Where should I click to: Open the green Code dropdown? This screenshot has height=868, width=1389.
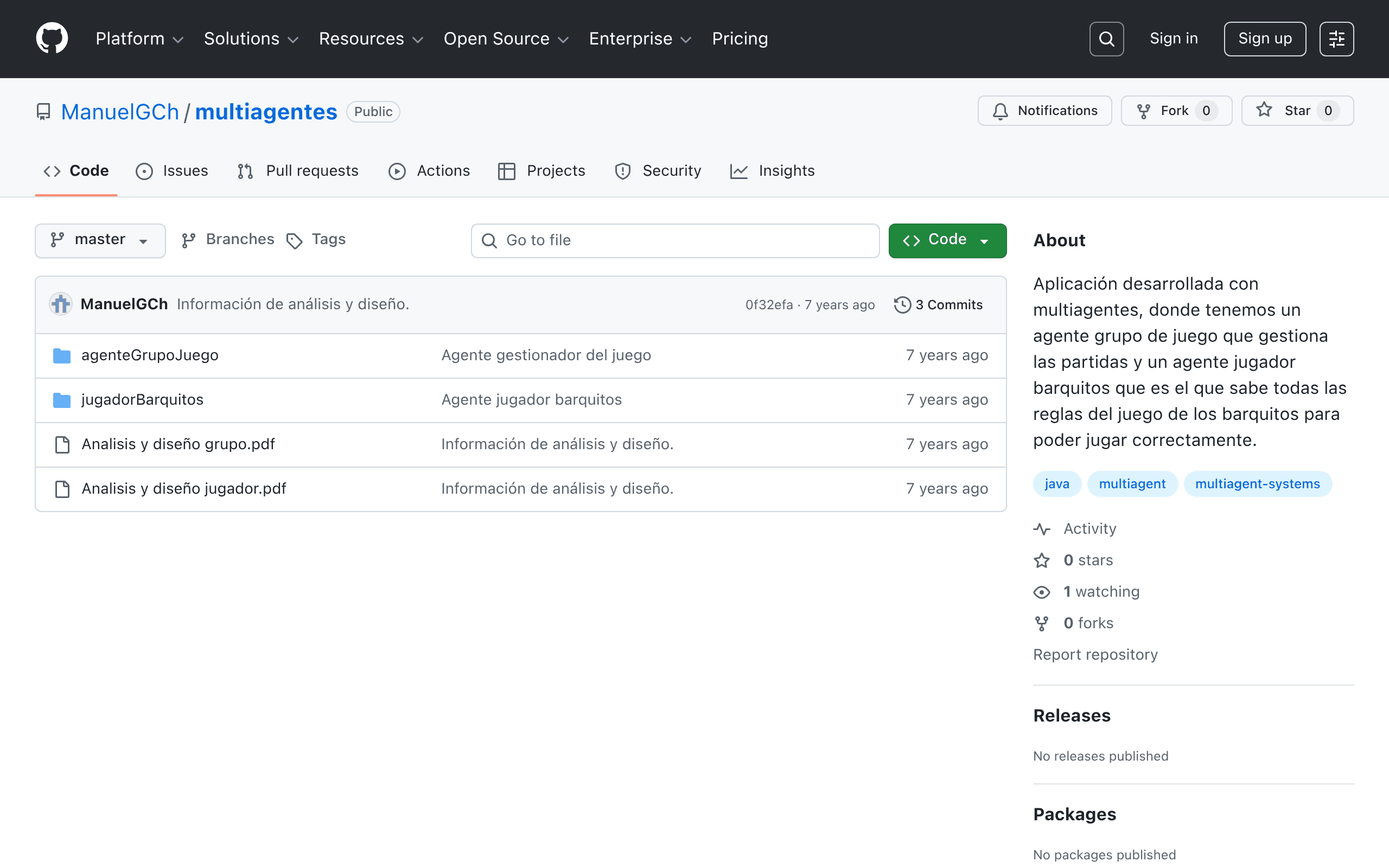click(x=947, y=240)
